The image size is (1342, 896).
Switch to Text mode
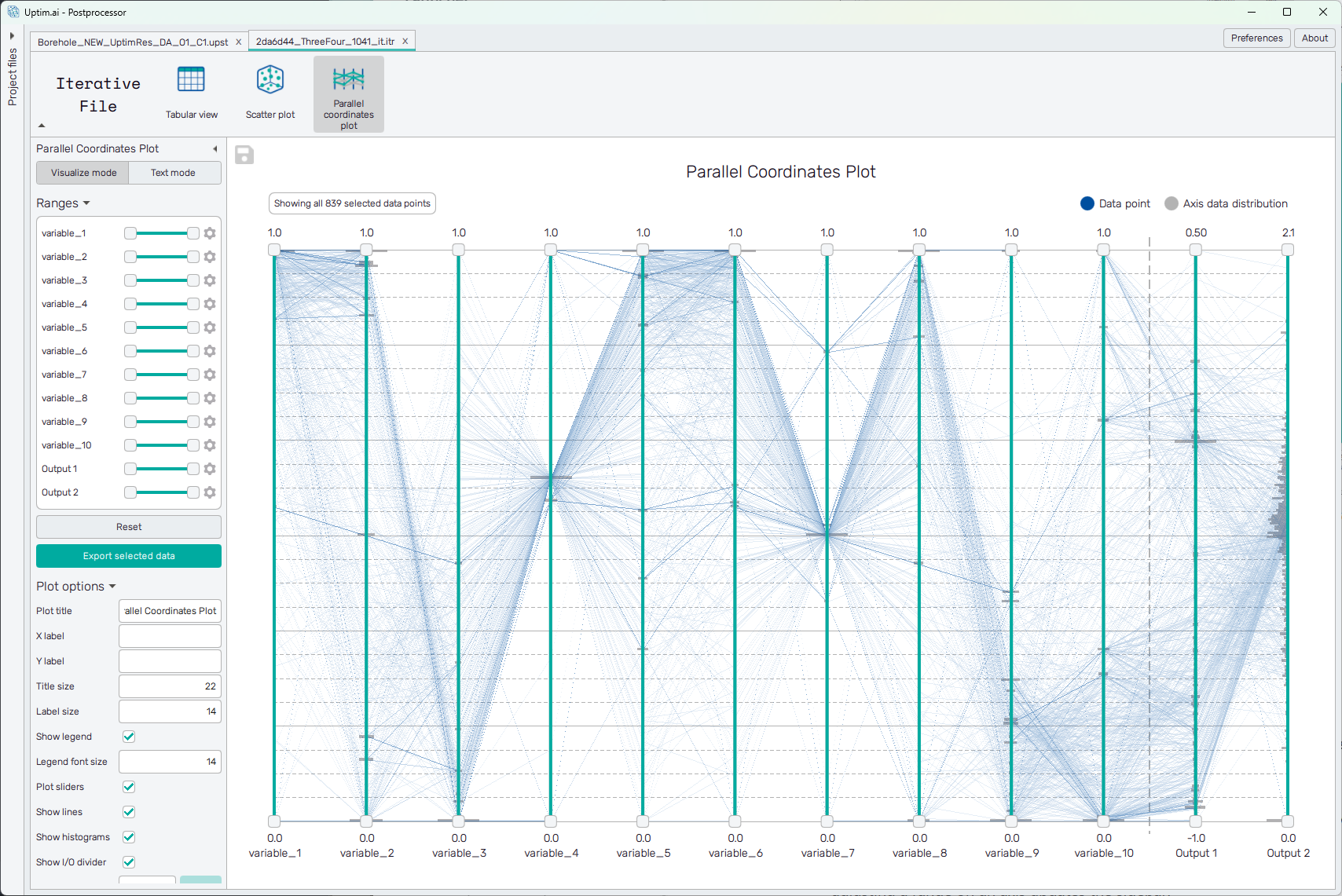click(173, 173)
